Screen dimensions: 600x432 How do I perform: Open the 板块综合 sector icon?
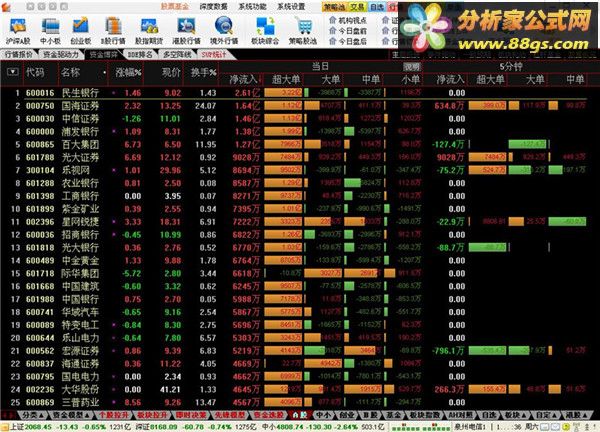pos(265,31)
